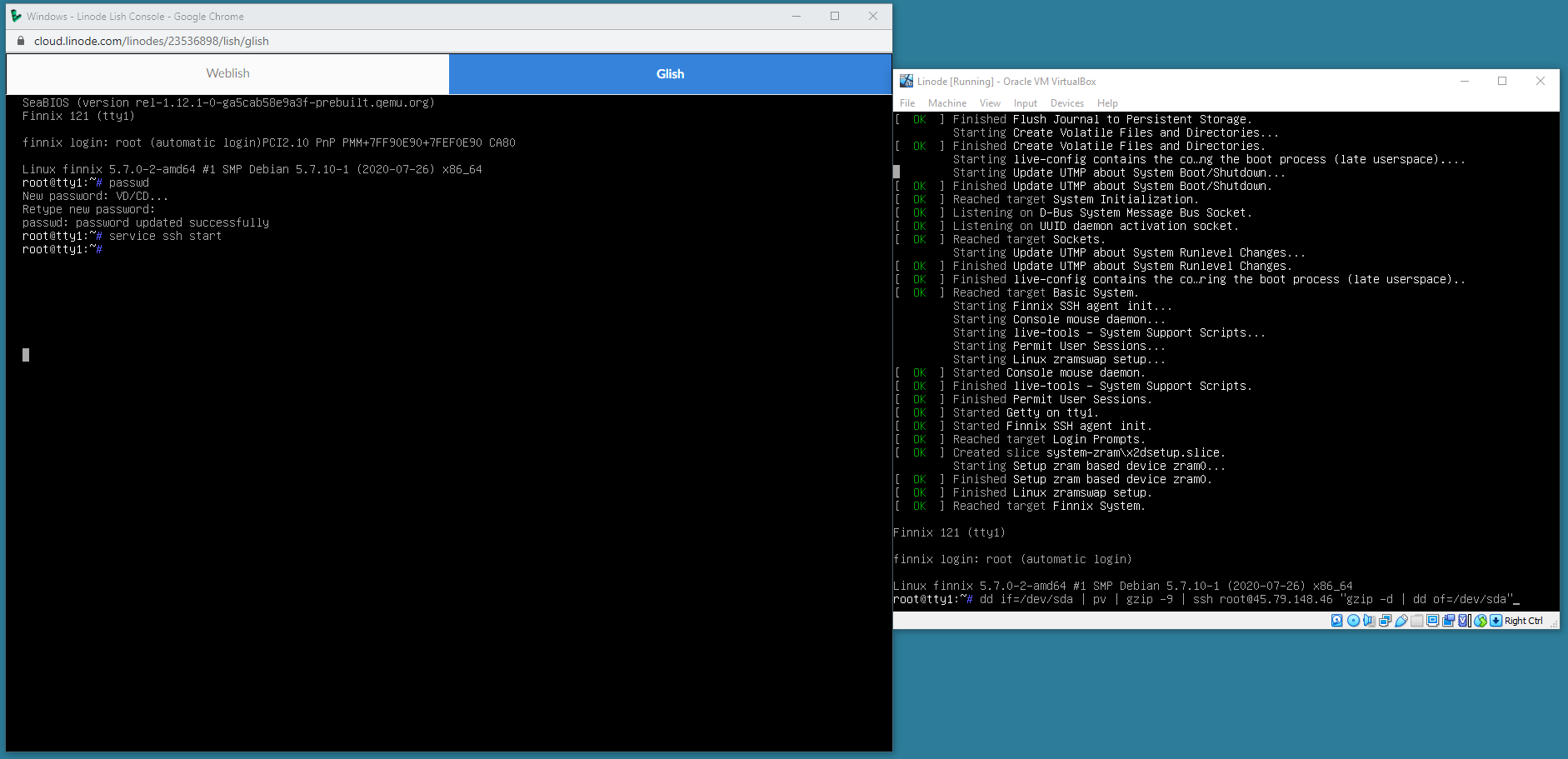Click the padlock site info icon in Chrome address bar
The height and width of the screenshot is (759, 1568).
coord(21,41)
